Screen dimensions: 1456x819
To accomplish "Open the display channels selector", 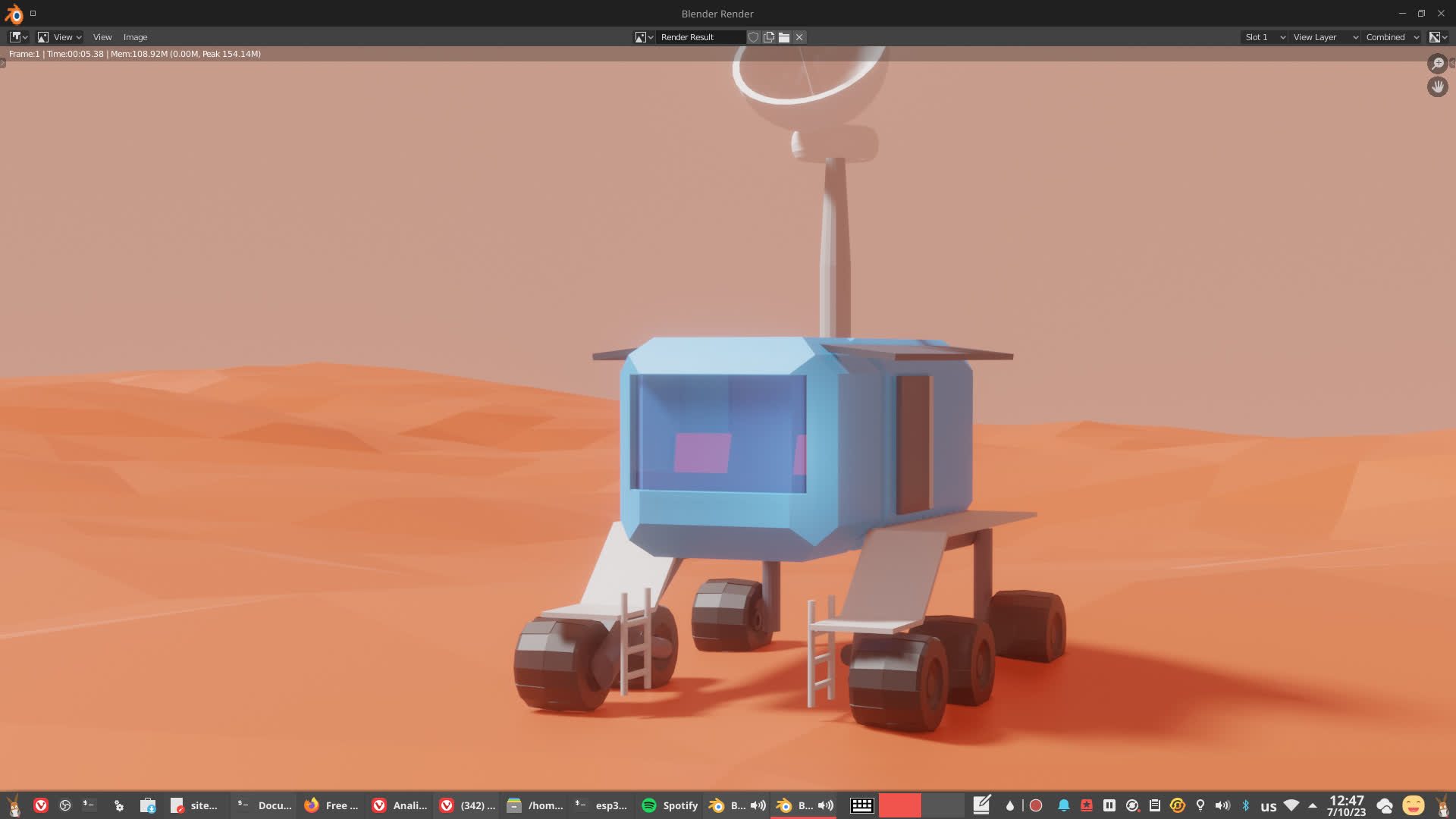I will pos(1438,37).
